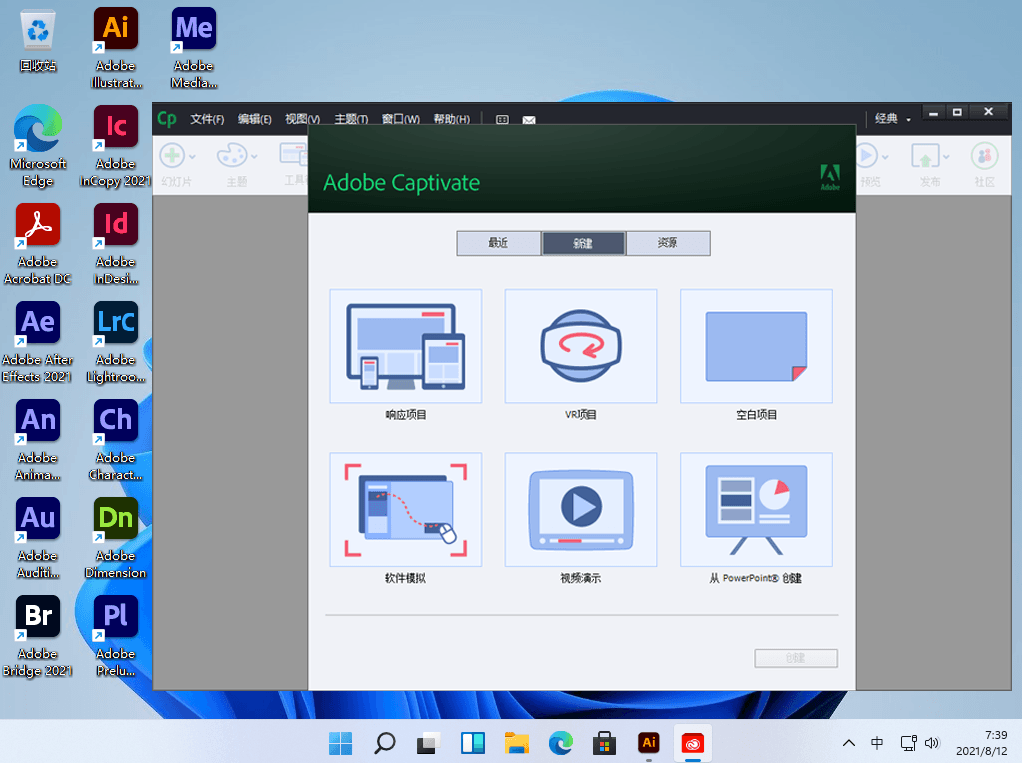Select the Adobe Dimension desktop icon

click(x=115, y=538)
